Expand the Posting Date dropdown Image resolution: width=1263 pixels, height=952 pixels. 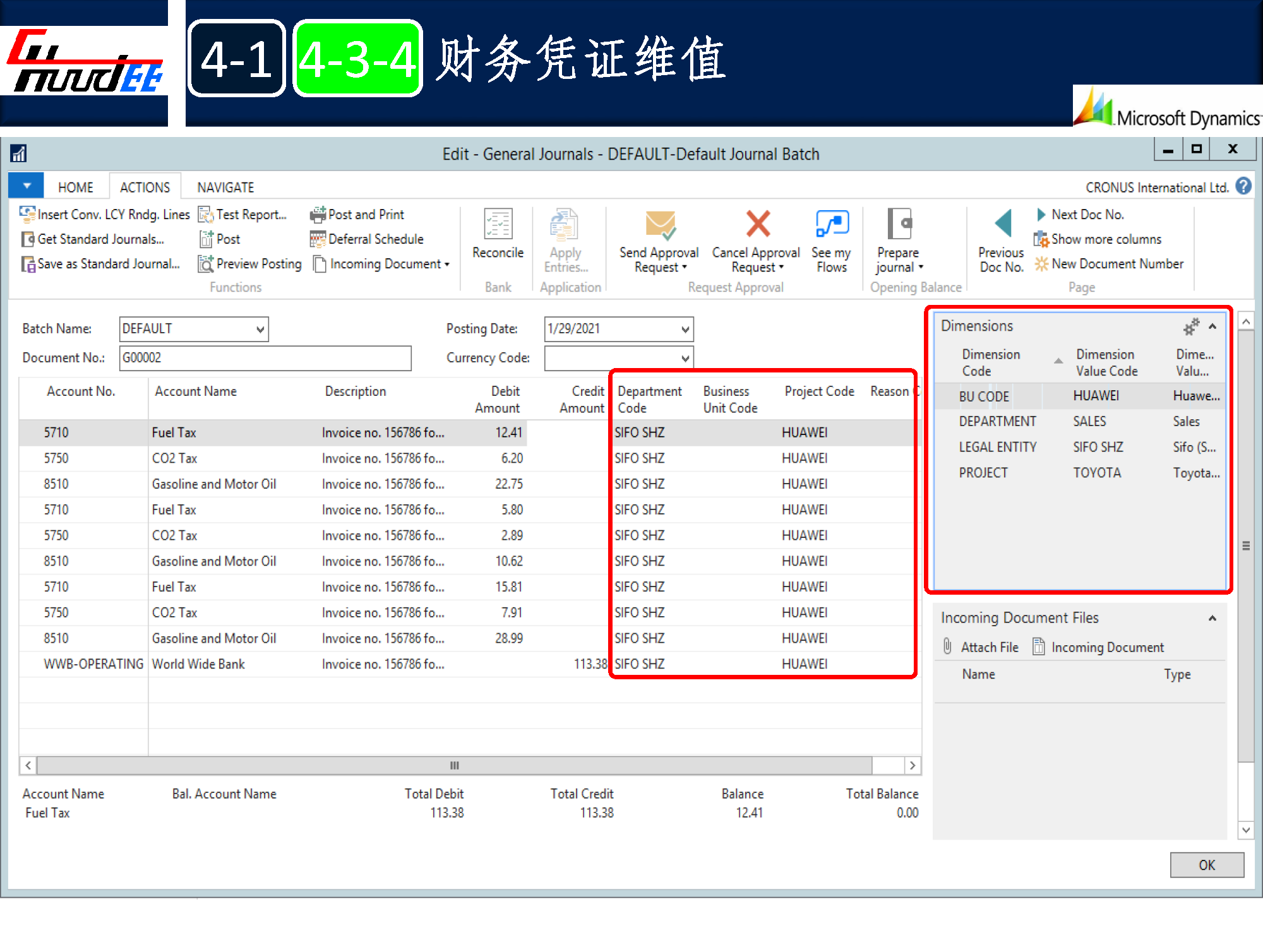(x=685, y=329)
